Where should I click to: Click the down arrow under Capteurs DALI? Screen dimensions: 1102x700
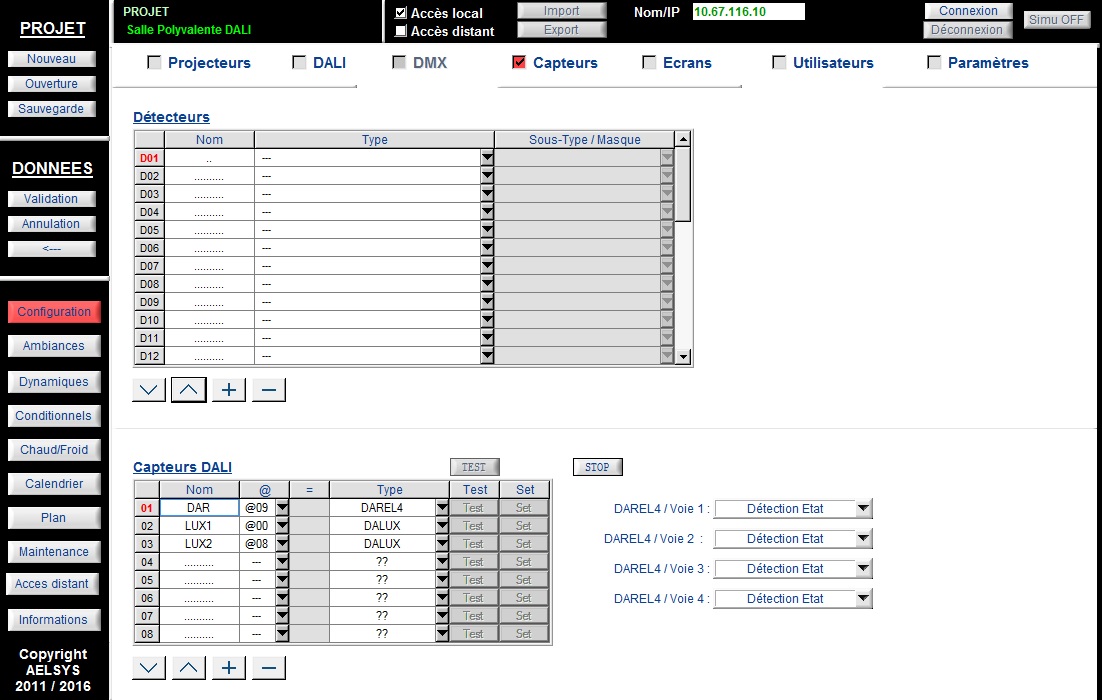tap(149, 667)
